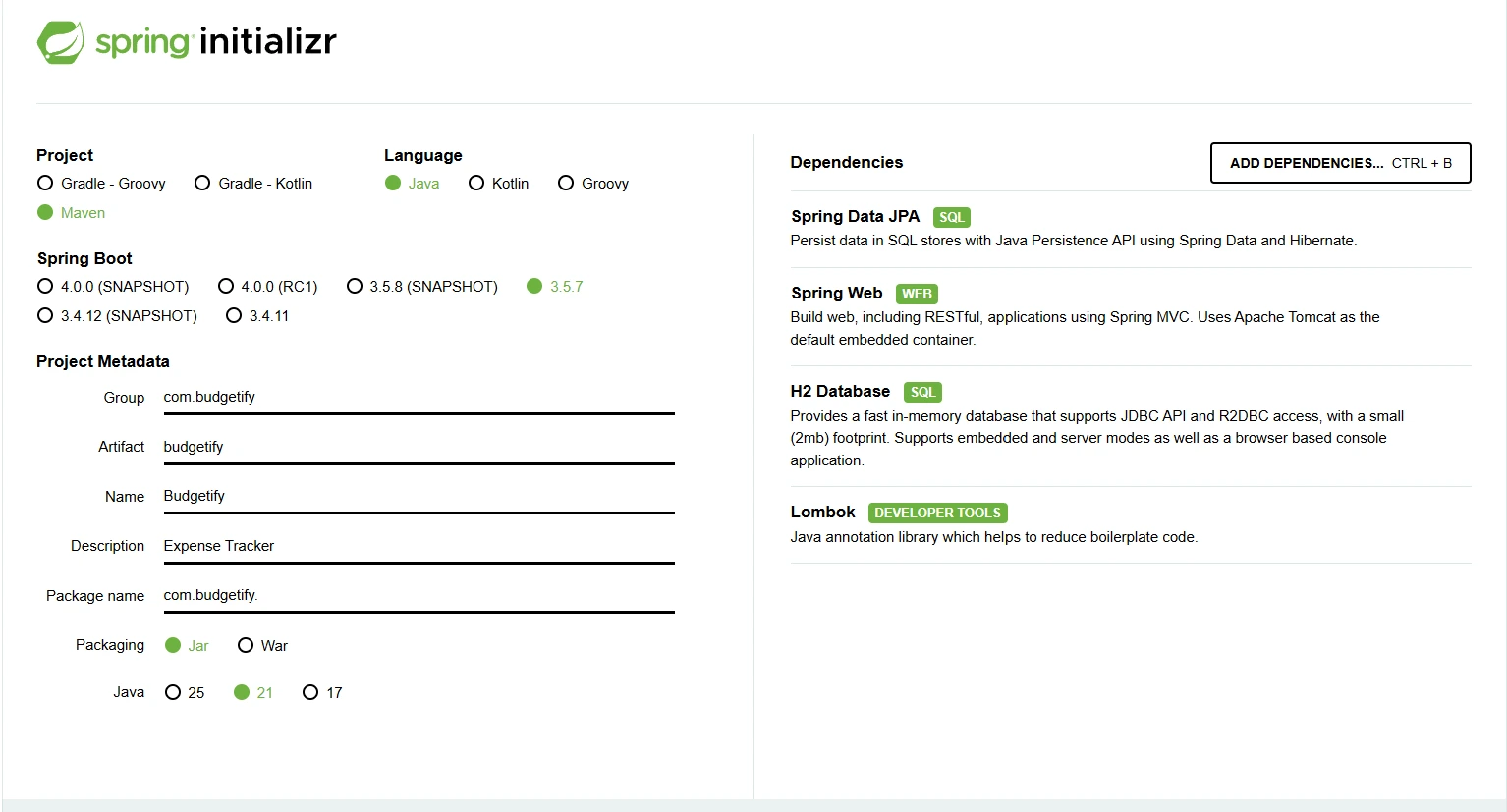Image resolution: width=1507 pixels, height=812 pixels.
Task: Set Java version to 25
Action: (x=173, y=693)
